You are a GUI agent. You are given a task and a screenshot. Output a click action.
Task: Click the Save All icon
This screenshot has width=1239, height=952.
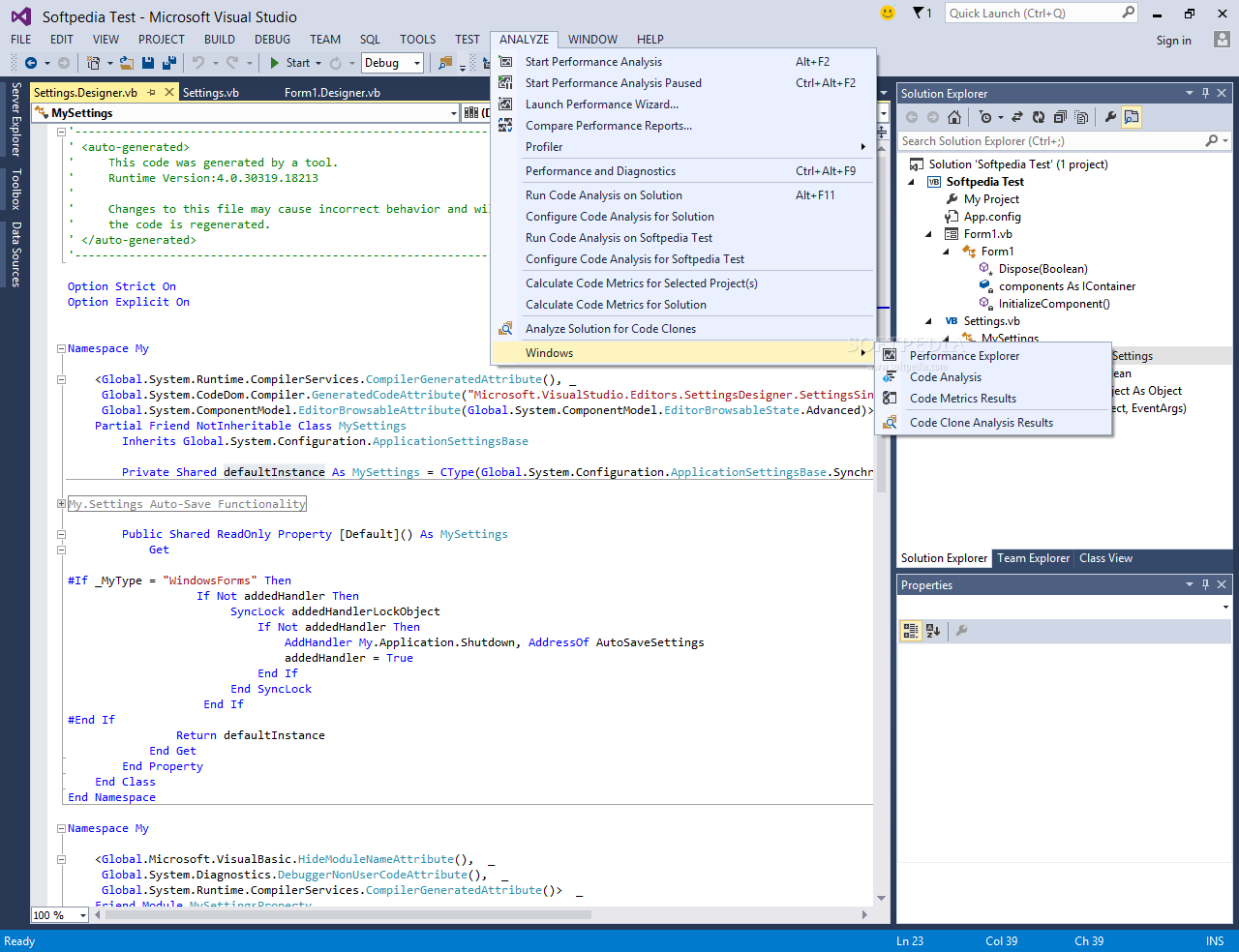click(x=169, y=63)
